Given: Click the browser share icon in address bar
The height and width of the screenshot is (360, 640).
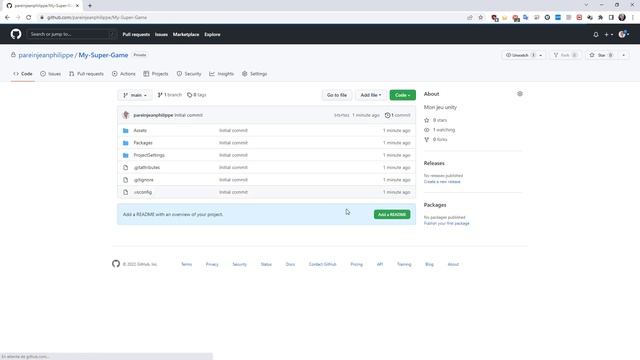Looking at the screenshot, I should point(470,18).
